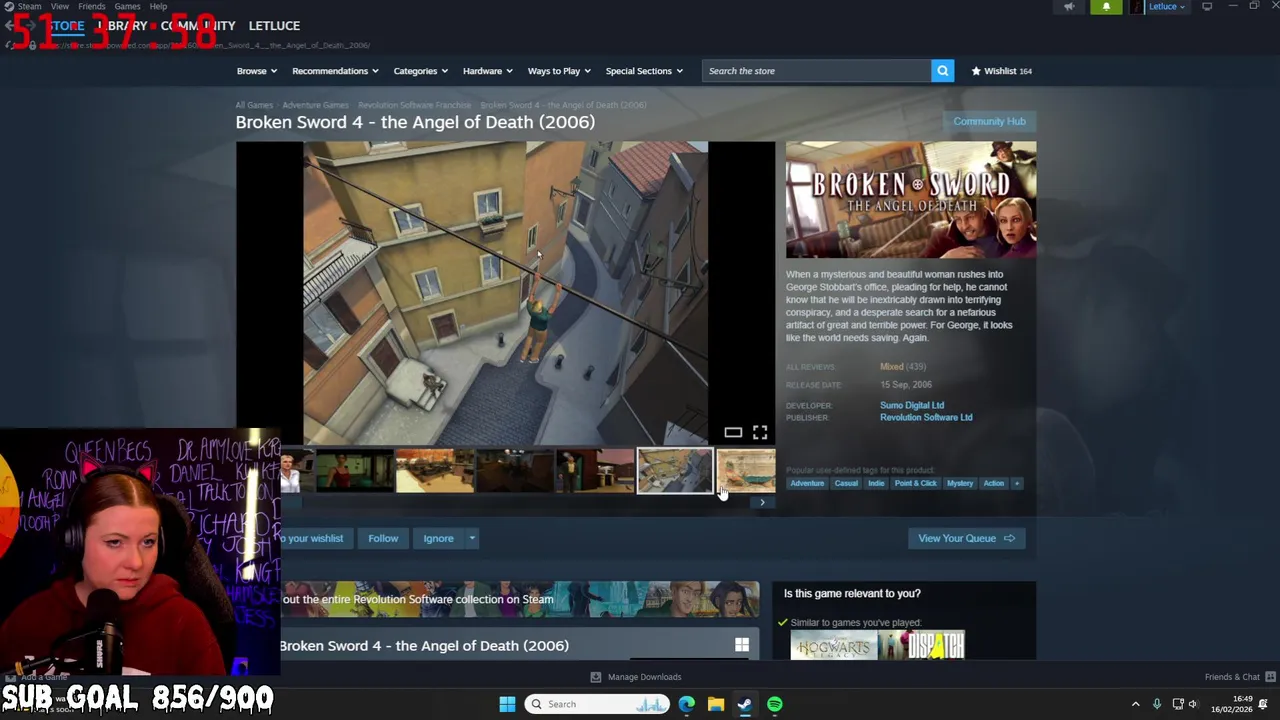Image resolution: width=1280 pixels, height=720 pixels.
Task: Click the microphone system tray icon
Action: pyautogui.click(x=1157, y=704)
